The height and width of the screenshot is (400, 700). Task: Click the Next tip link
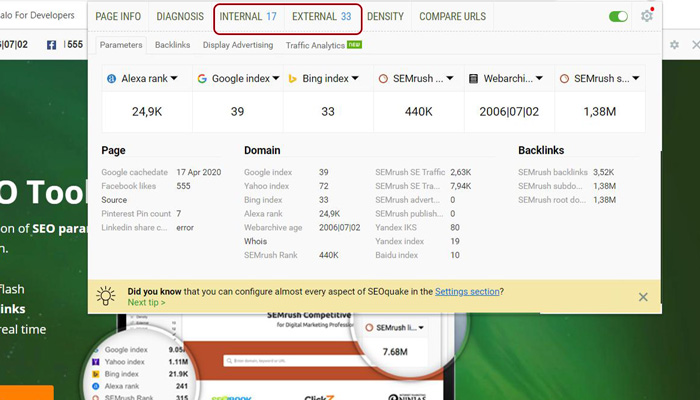click(146, 302)
